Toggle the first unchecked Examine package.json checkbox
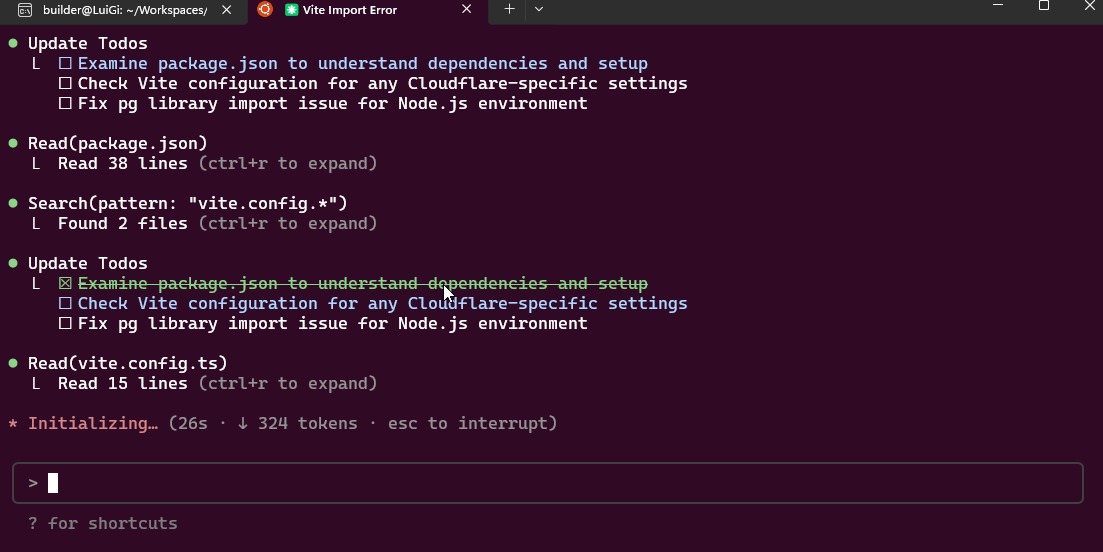The width and height of the screenshot is (1103, 552). coord(65,63)
